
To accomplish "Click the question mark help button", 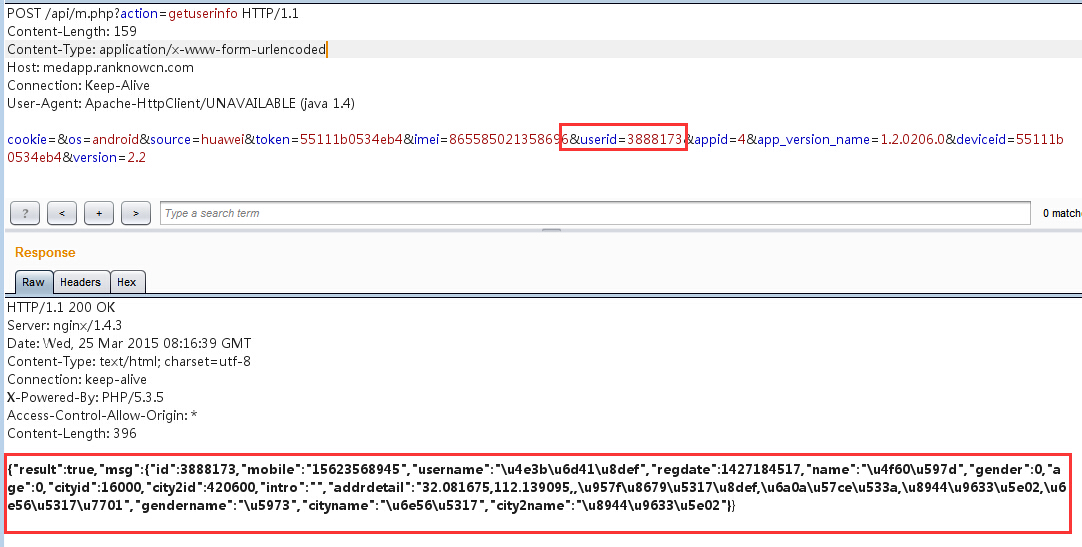I will (25, 213).
